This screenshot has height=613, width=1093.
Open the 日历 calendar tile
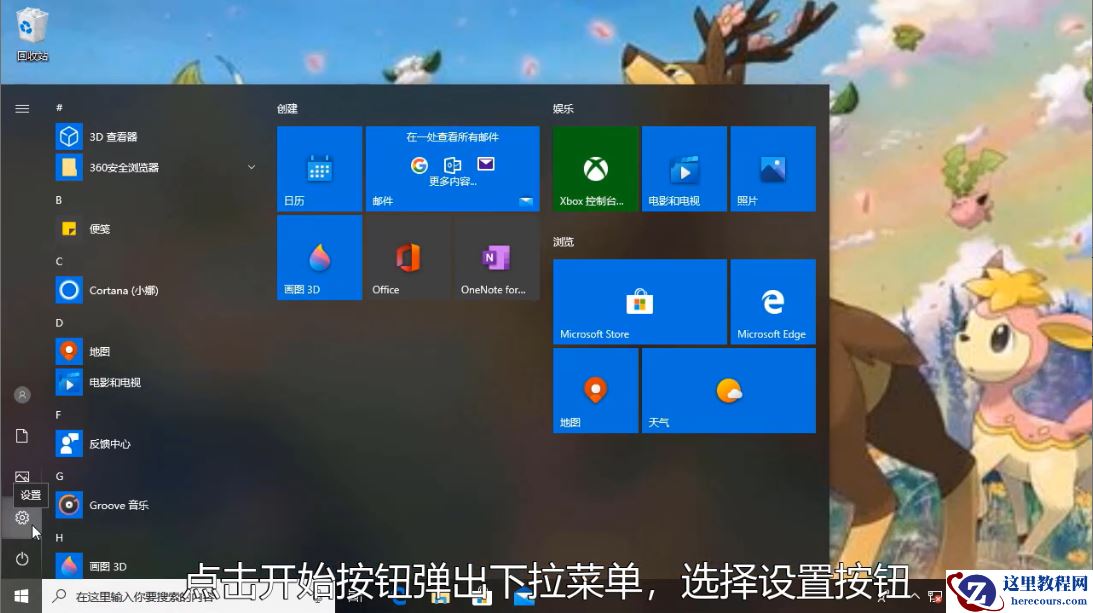(318, 168)
